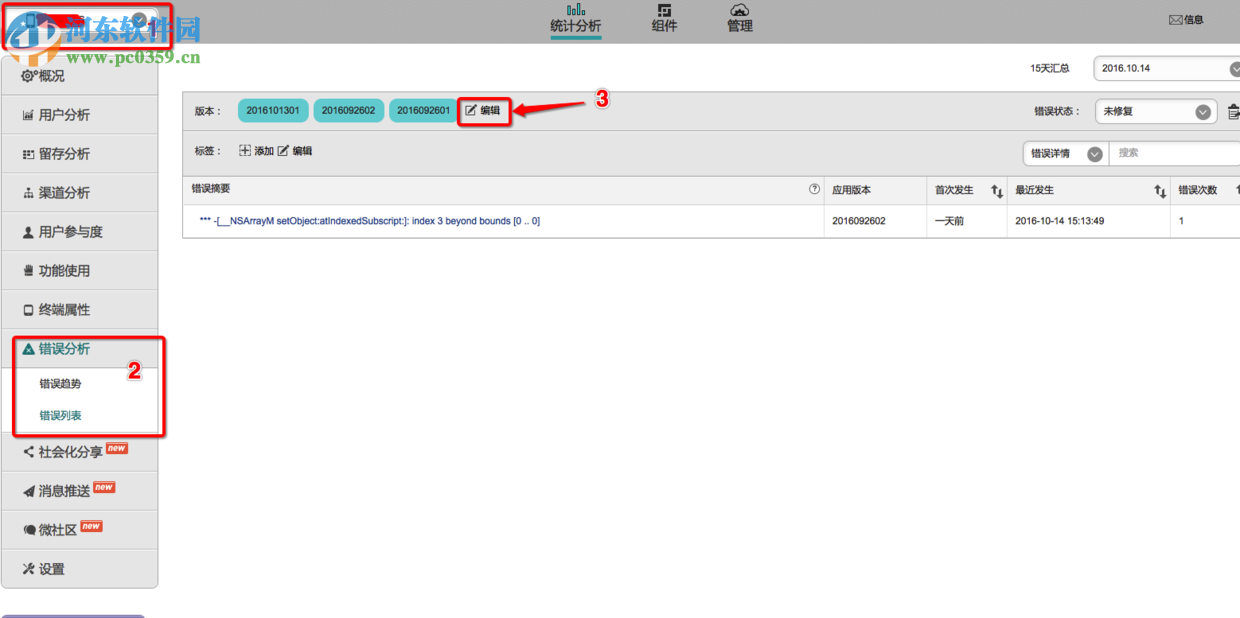Open the 2016.10.14 date dropdown
Viewport: 1240px width, 618px height.
(1166, 69)
